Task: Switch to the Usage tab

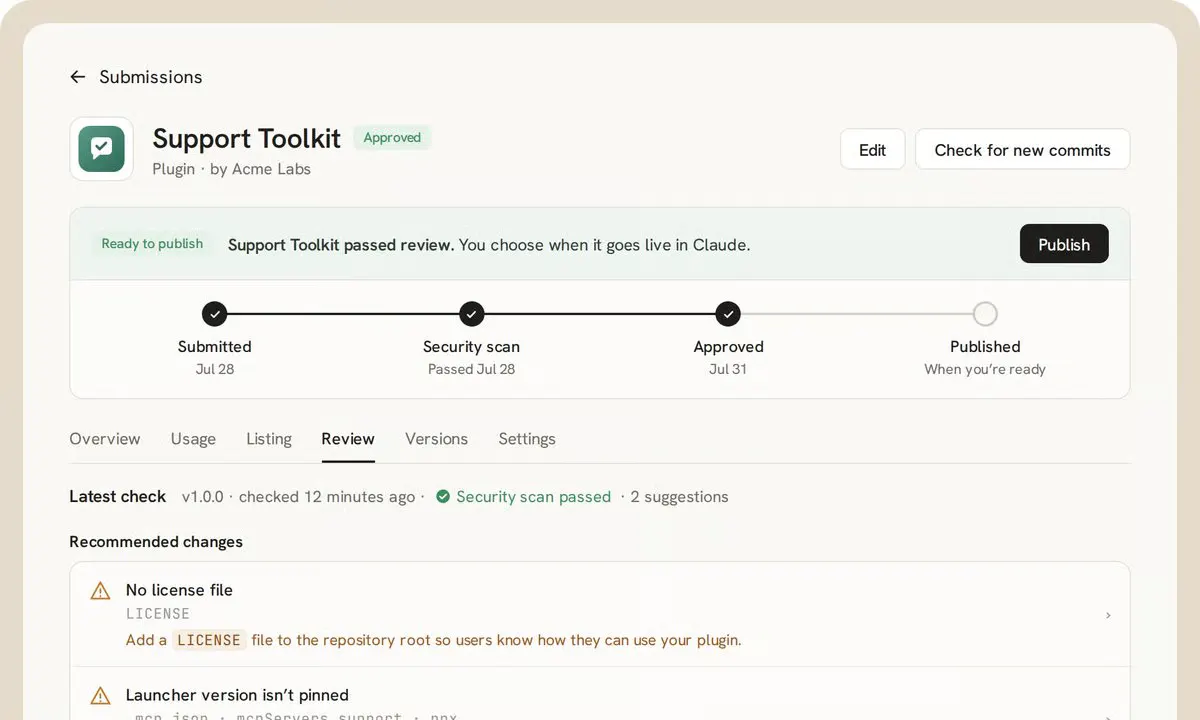Action: (x=193, y=439)
